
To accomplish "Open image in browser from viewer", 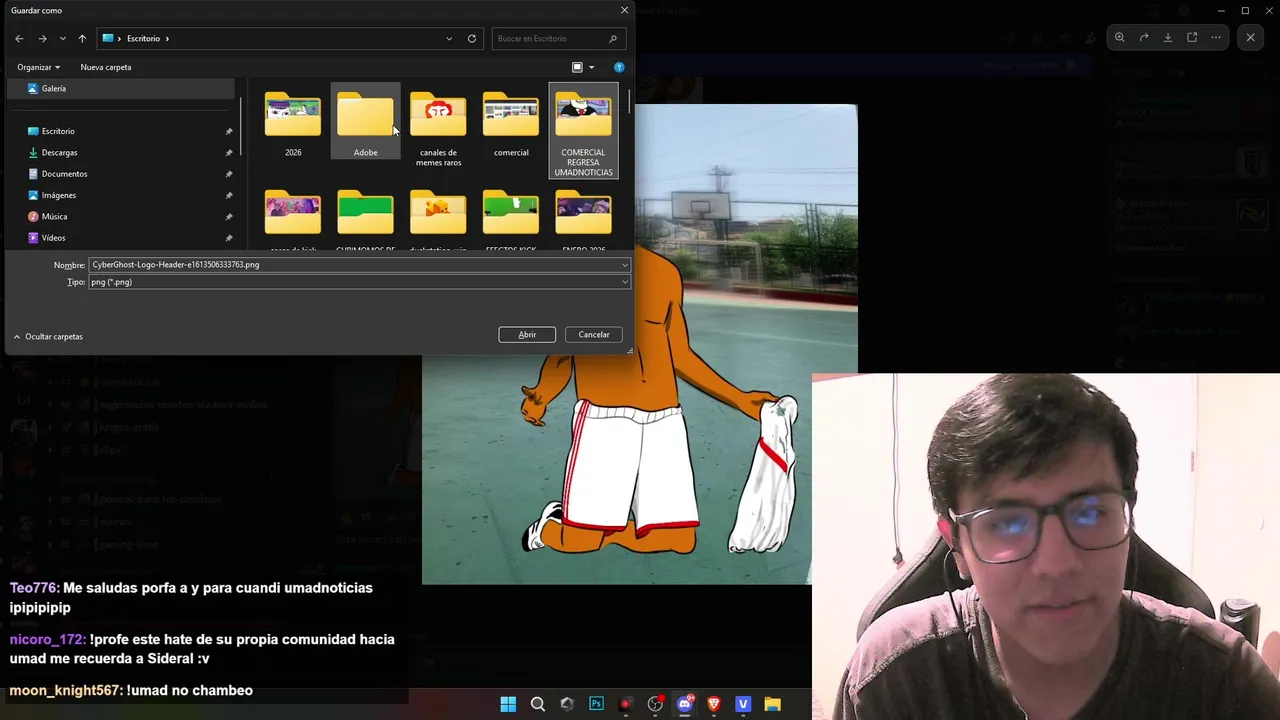I will 1192,38.
